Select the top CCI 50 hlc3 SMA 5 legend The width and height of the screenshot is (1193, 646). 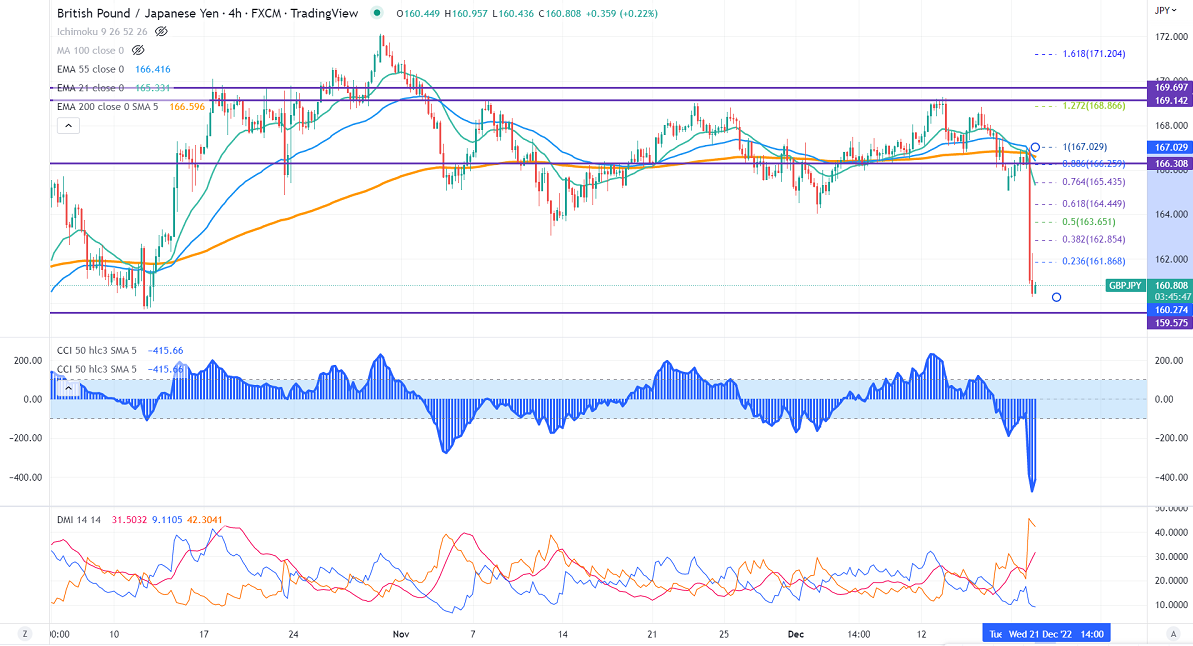click(97, 351)
